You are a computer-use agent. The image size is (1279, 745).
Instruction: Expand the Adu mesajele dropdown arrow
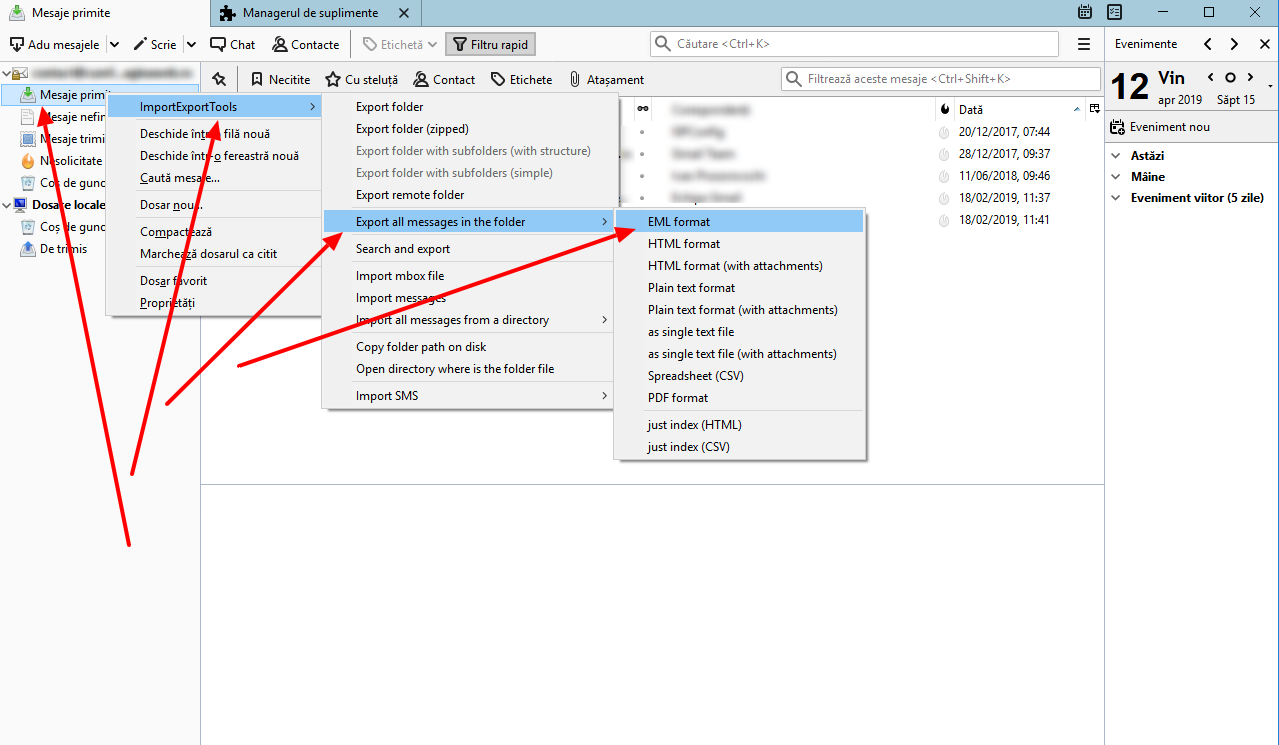coord(113,44)
